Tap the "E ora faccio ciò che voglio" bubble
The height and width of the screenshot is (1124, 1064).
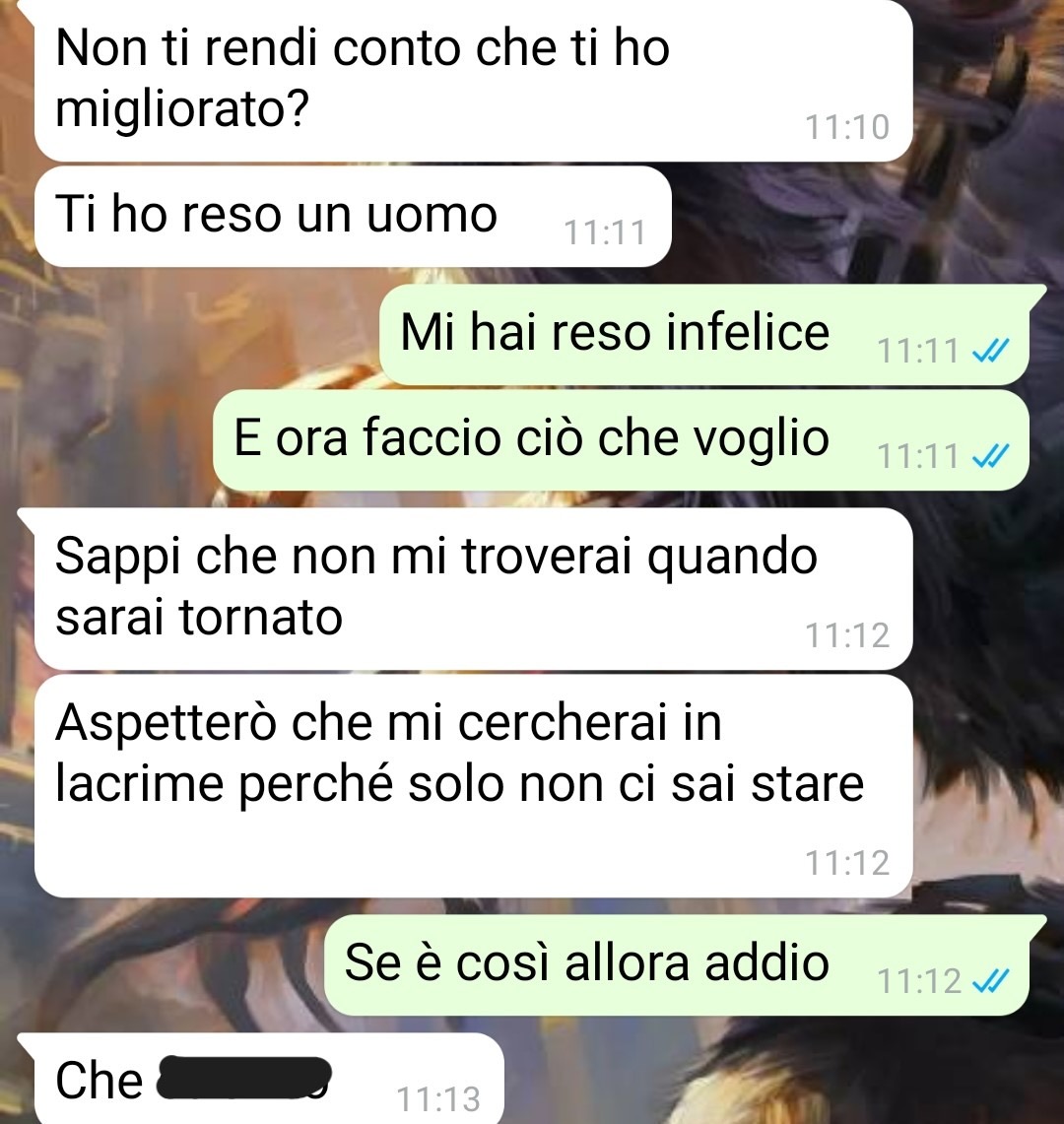pyautogui.click(x=621, y=440)
